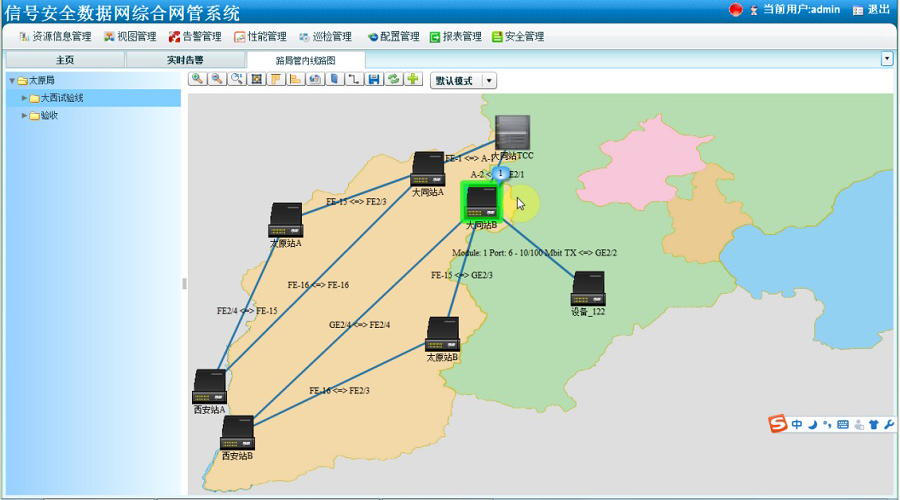900x500 pixels.
Task: Collapse the 太原局 root tree node
Action: 12,81
